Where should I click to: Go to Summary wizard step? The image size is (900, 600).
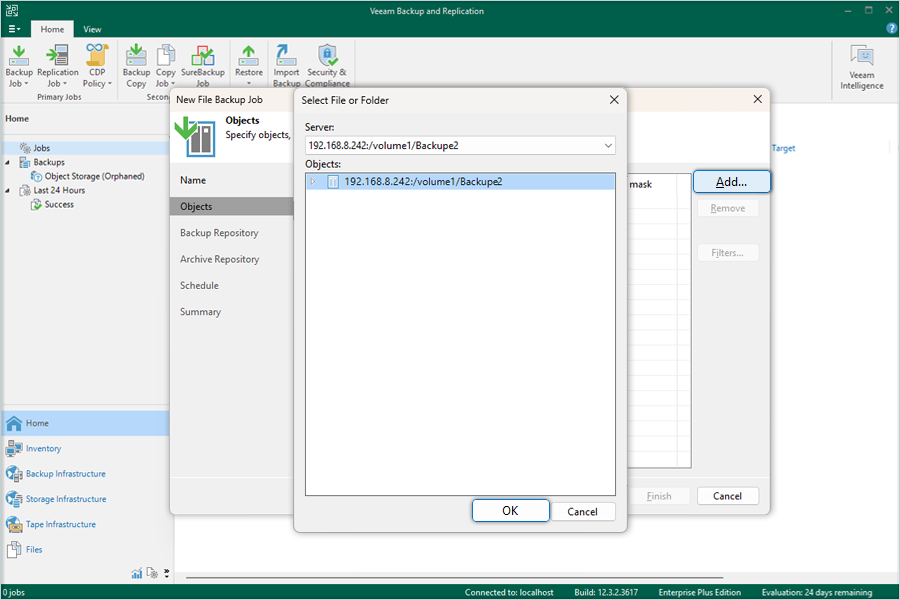(x=200, y=312)
